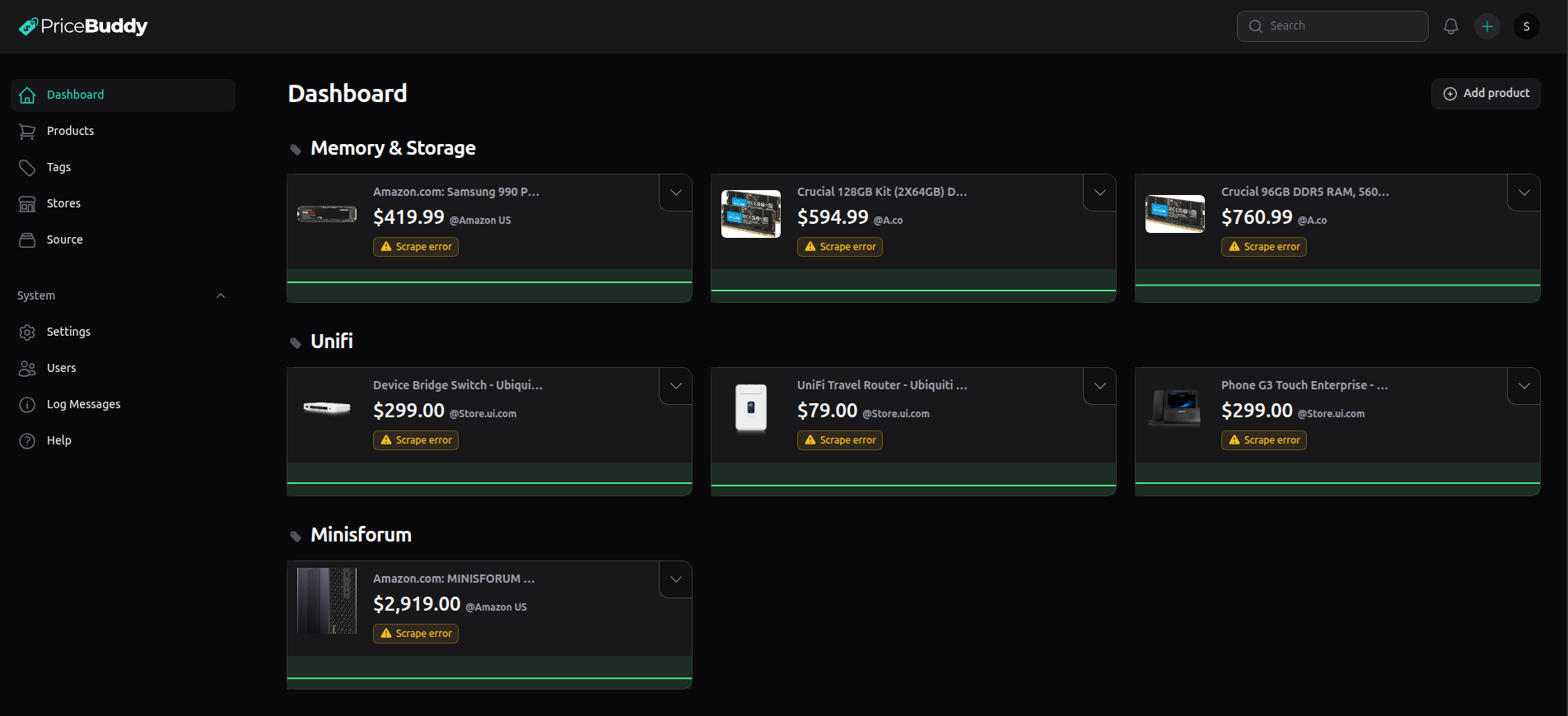Viewport: 1568px width, 716px height.
Task: Click the Unifi tag icon
Action: [x=296, y=343]
